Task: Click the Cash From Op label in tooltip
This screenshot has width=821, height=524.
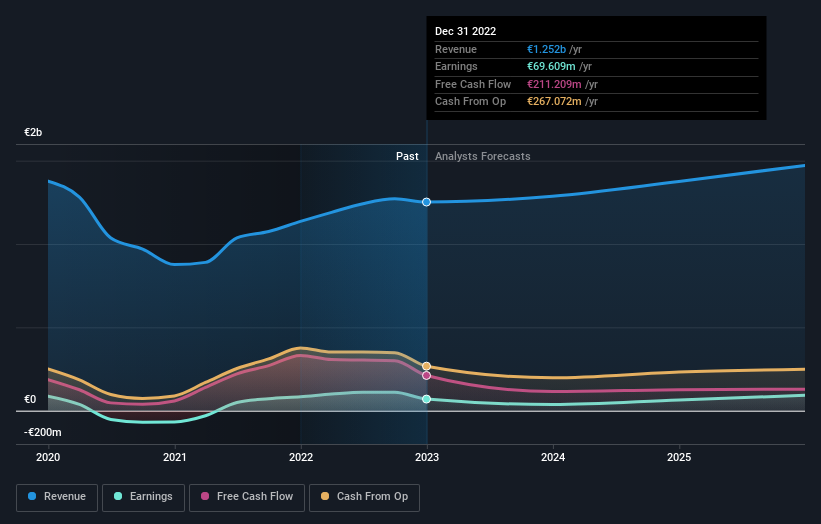Action: coord(470,102)
